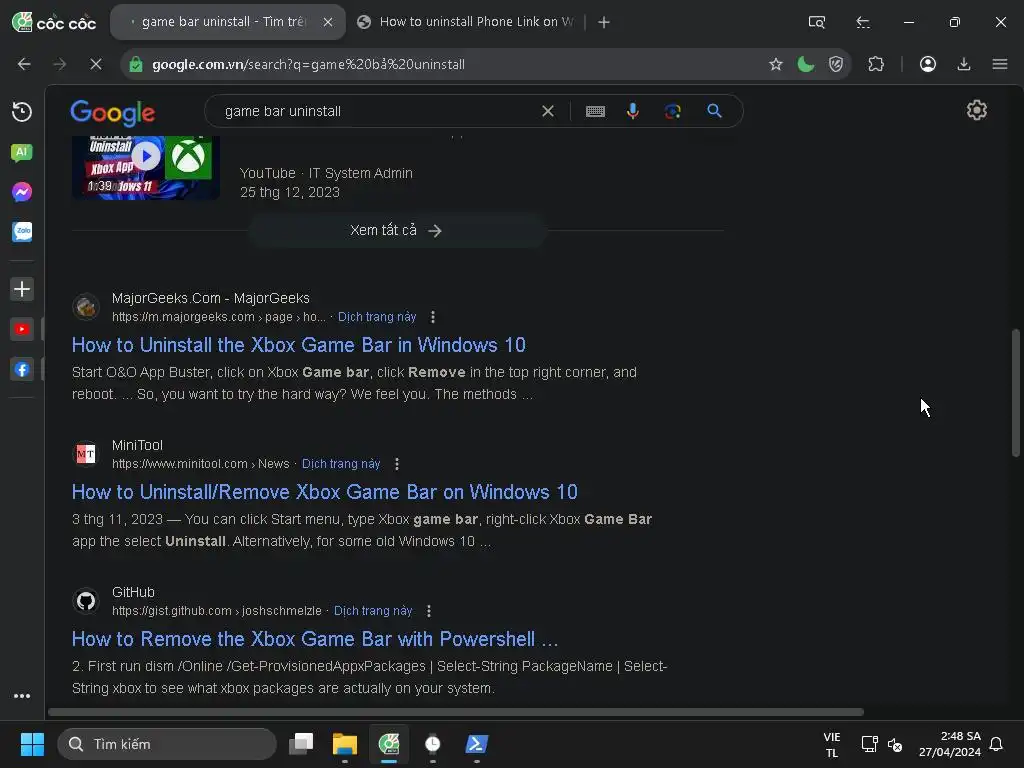The image size is (1024, 768).
Task: Open the downloads icon
Action: pyautogui.click(x=963, y=64)
